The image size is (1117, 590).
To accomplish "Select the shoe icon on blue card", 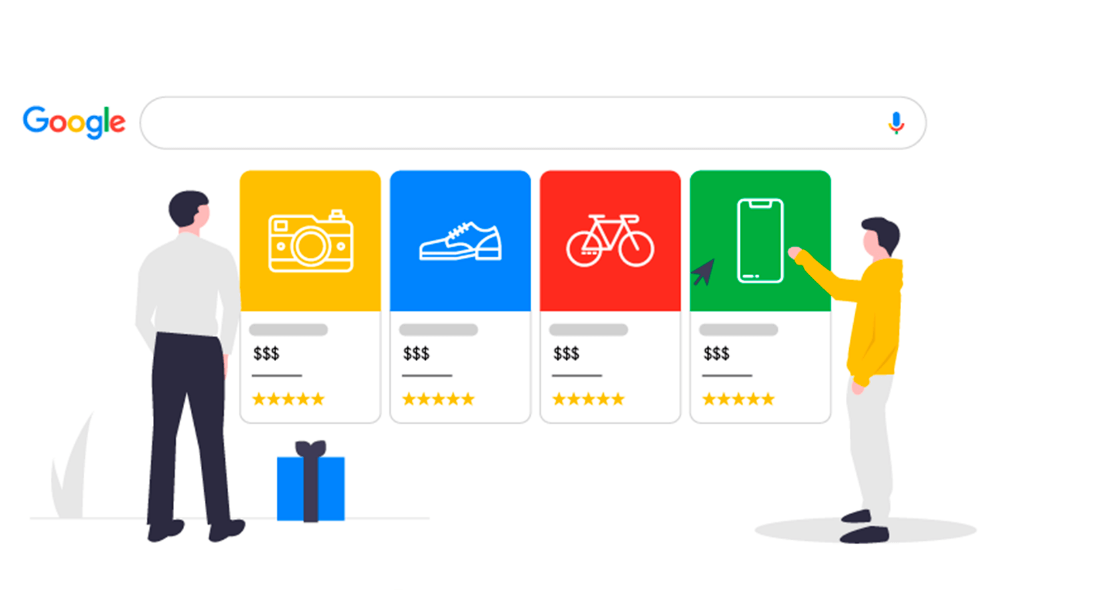I will pyautogui.click(x=460, y=241).
